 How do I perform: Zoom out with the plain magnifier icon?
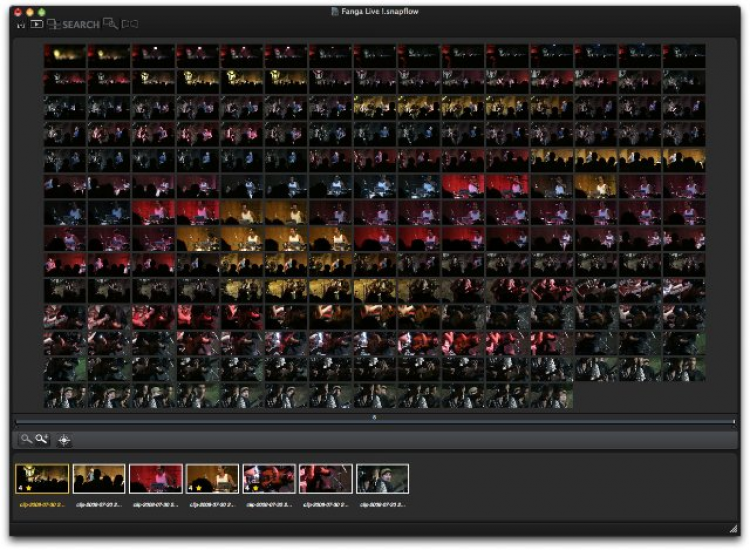coord(26,439)
